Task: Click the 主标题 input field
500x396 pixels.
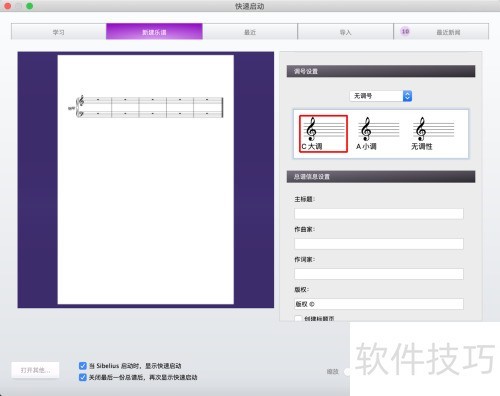Action: click(379, 214)
